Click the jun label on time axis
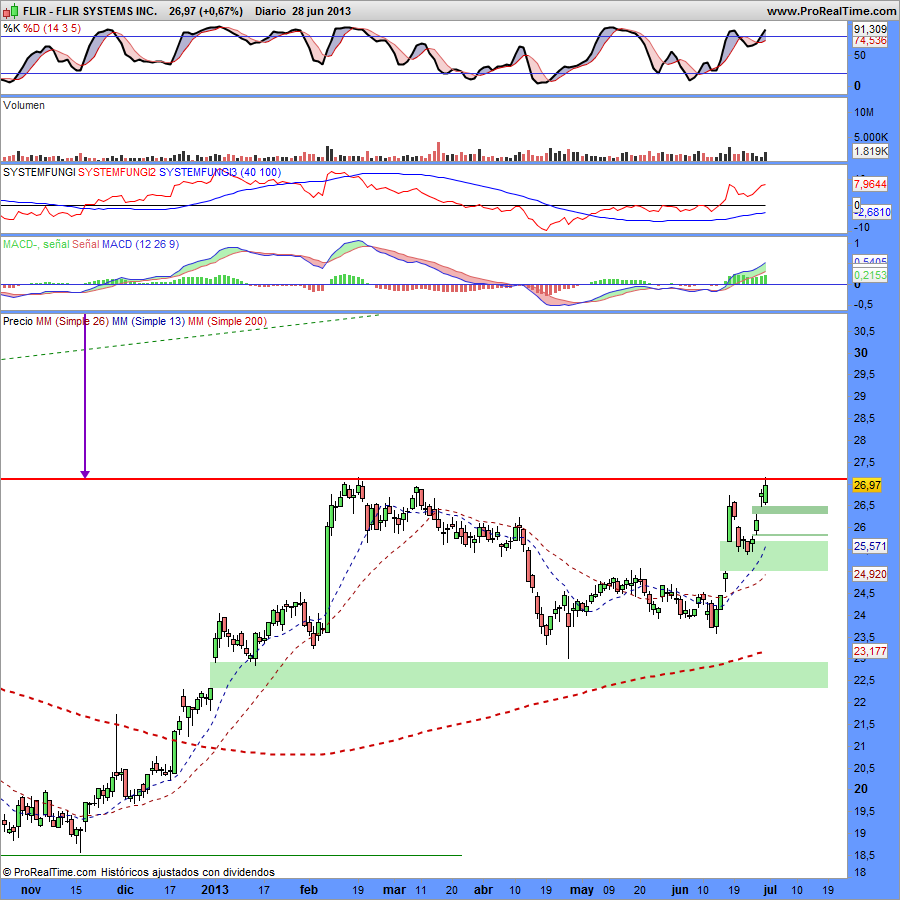 click(x=680, y=890)
